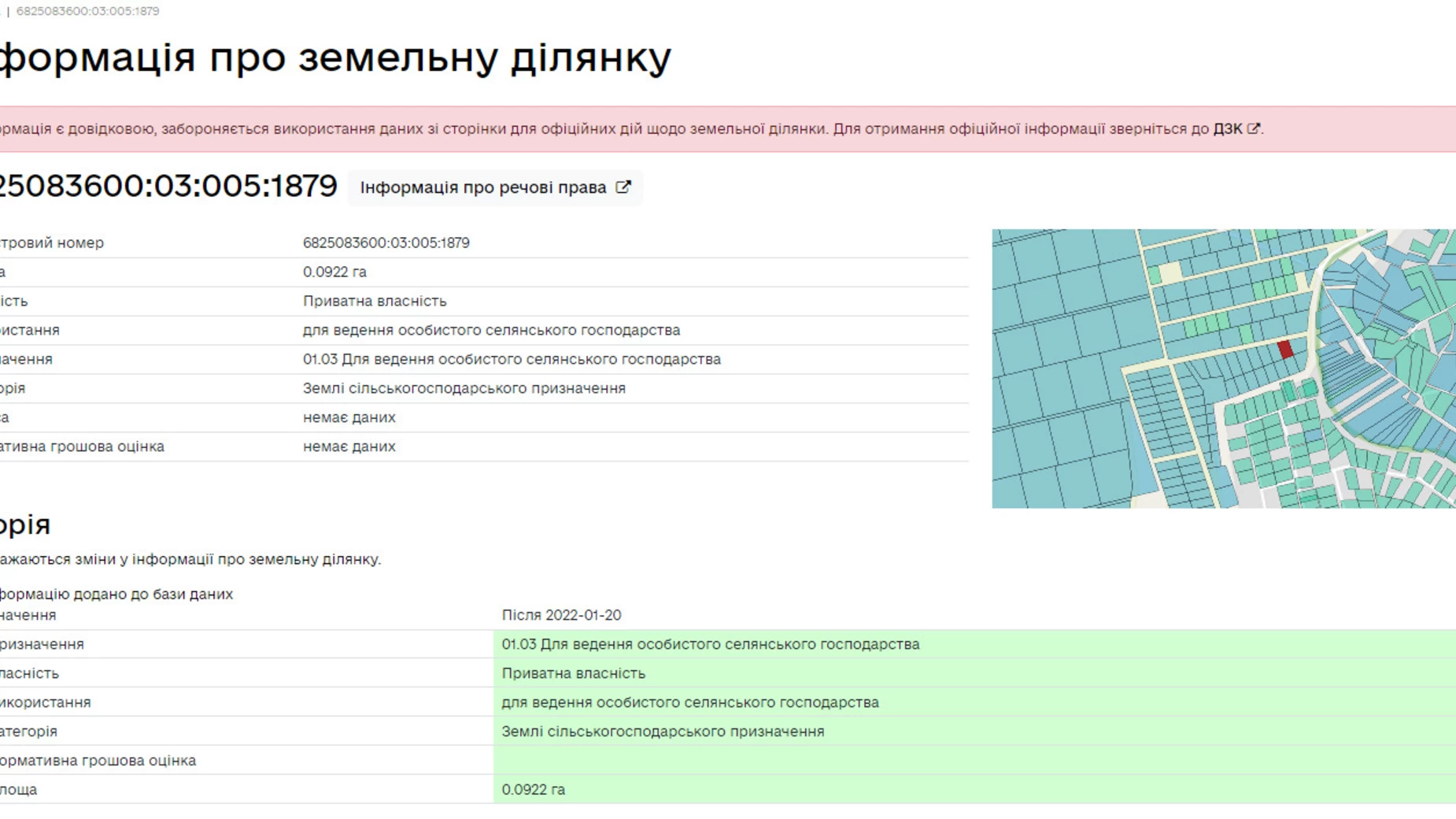Viewport: 1456px width, 819px height.
Task: Click the external-link icon in the речові права button
Action: coord(623,187)
